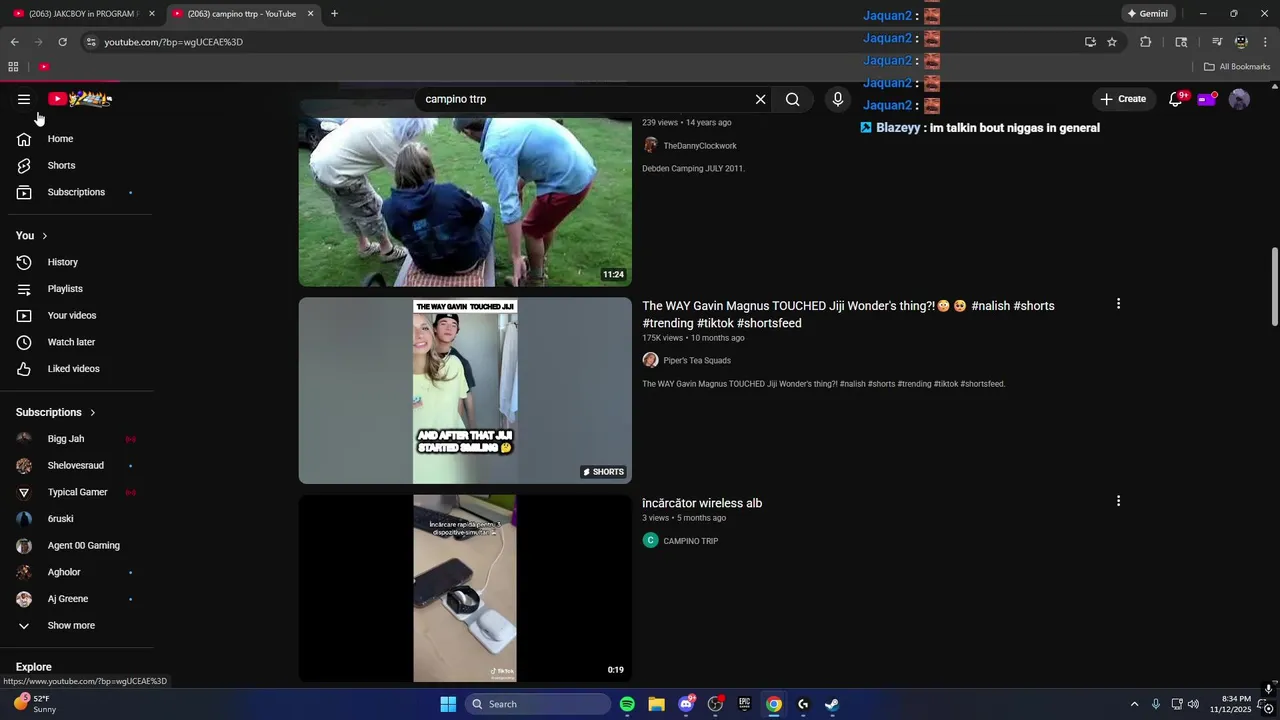Open TheDannyClockwork channel link
1280x720 pixels.
point(699,146)
